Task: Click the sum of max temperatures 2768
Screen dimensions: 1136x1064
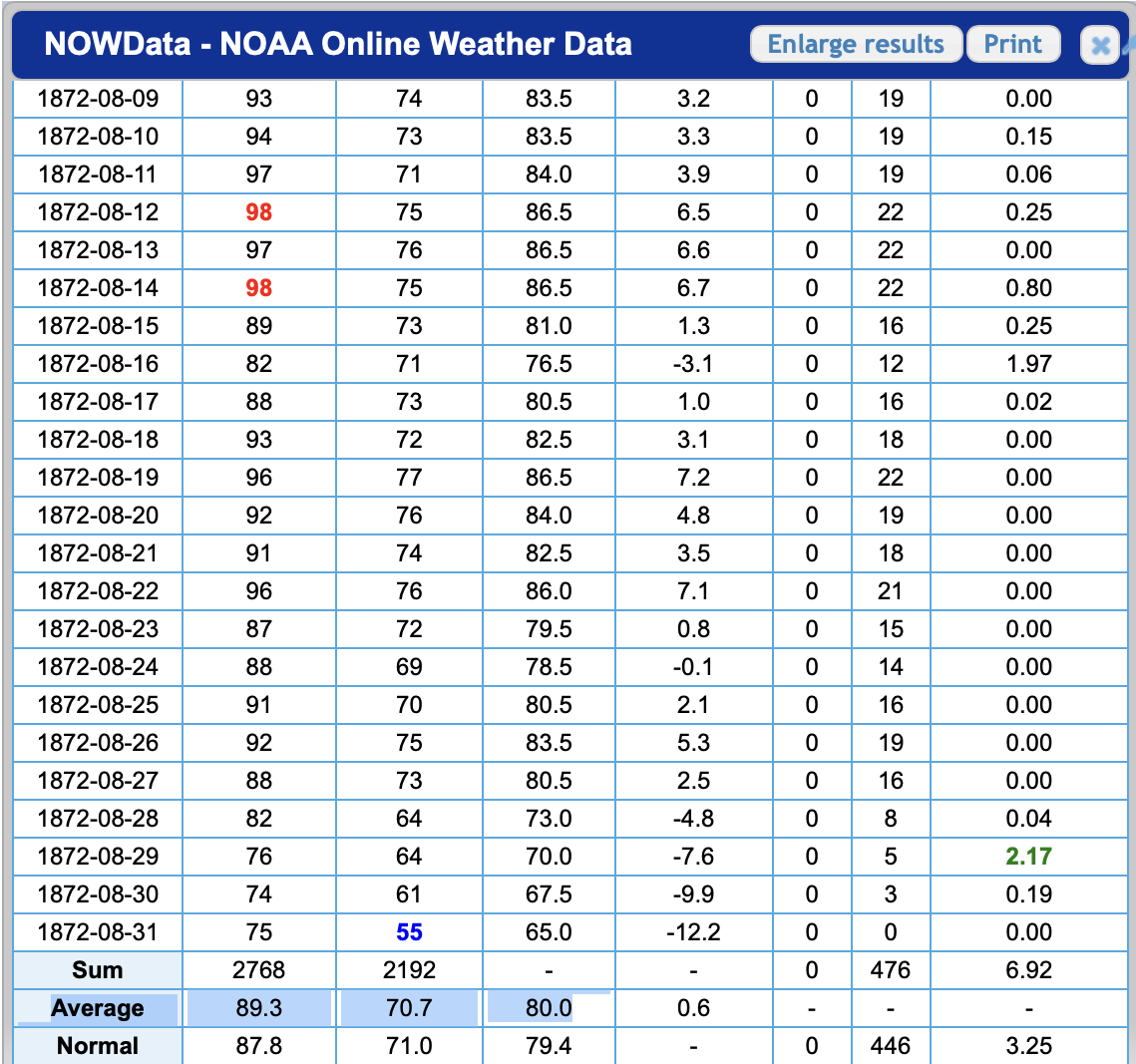Action: click(x=258, y=970)
